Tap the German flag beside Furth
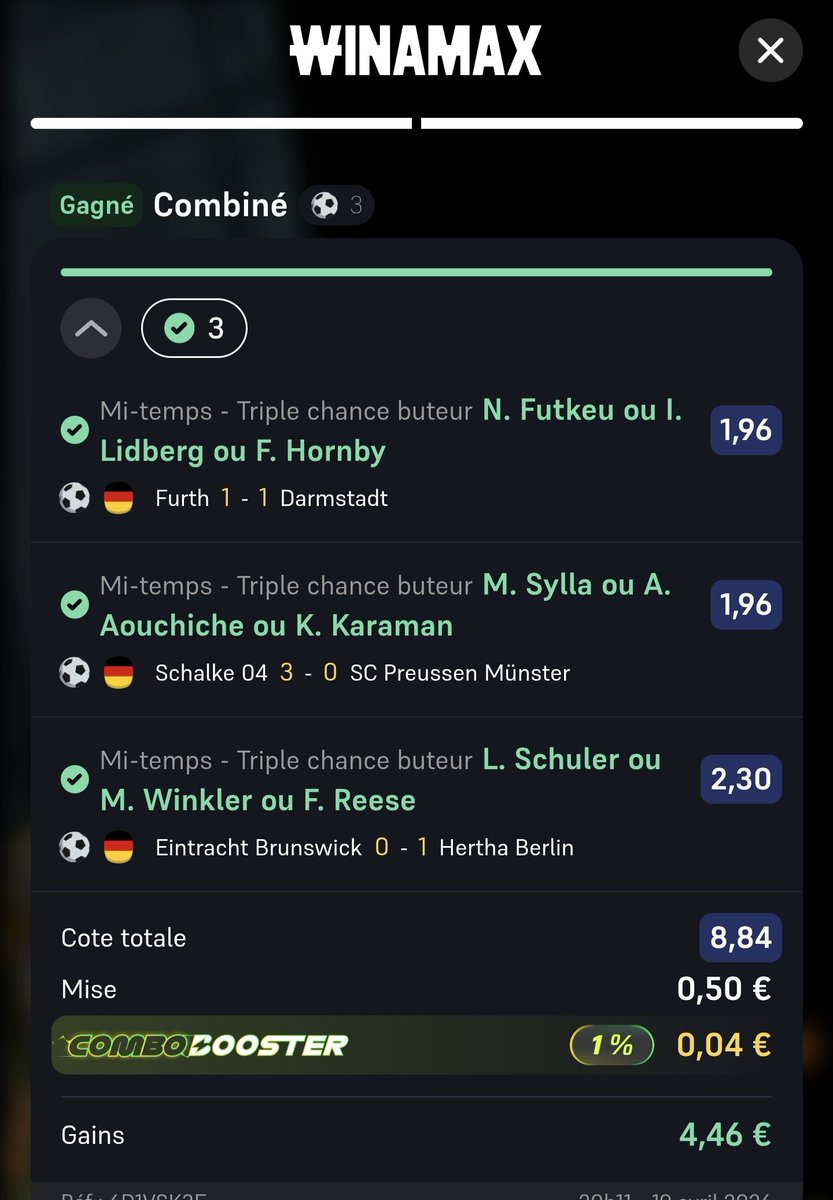The image size is (833, 1200). point(119,498)
